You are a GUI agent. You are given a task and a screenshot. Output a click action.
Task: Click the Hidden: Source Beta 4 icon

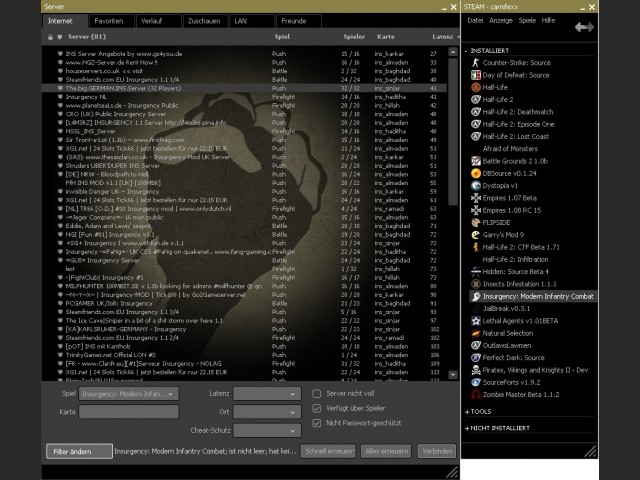point(476,271)
